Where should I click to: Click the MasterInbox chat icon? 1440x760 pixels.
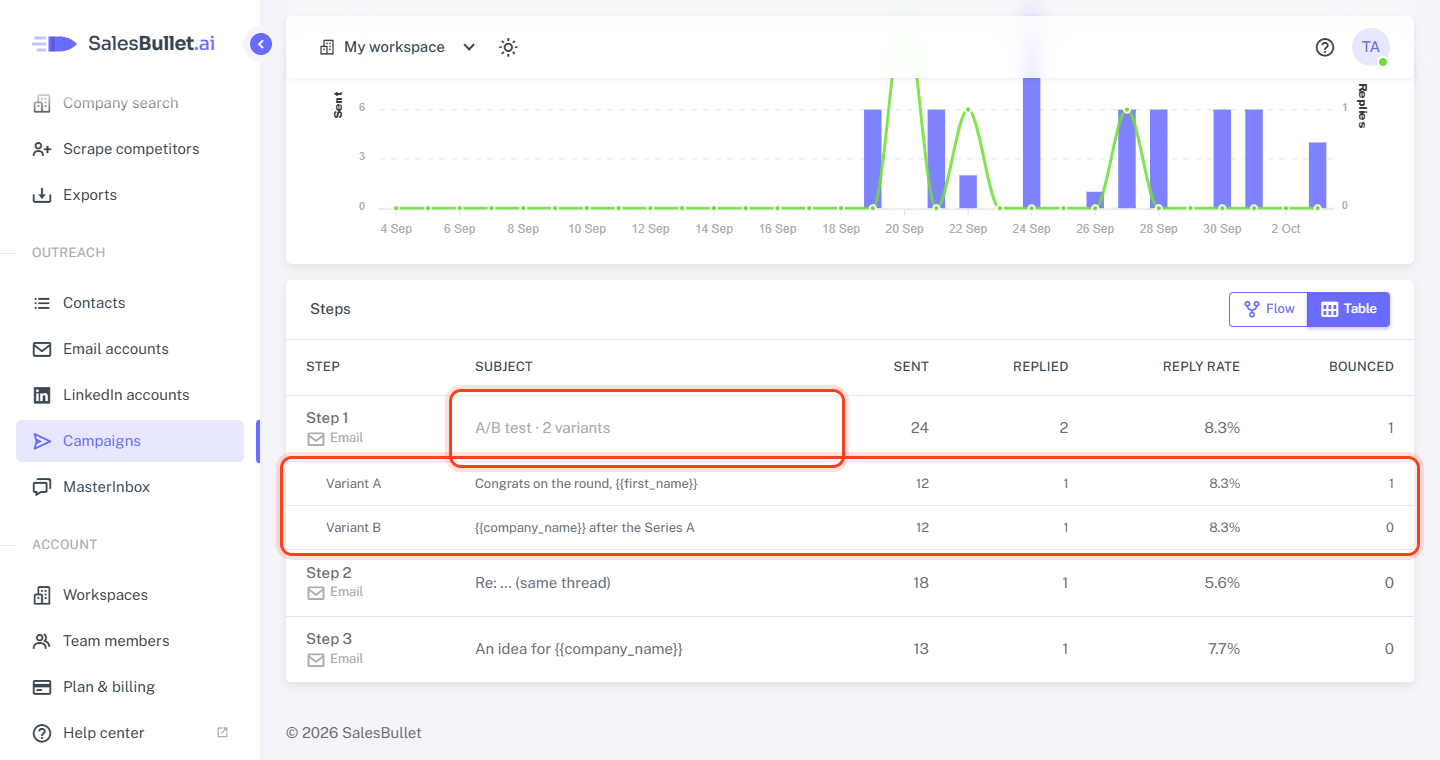pos(42,487)
